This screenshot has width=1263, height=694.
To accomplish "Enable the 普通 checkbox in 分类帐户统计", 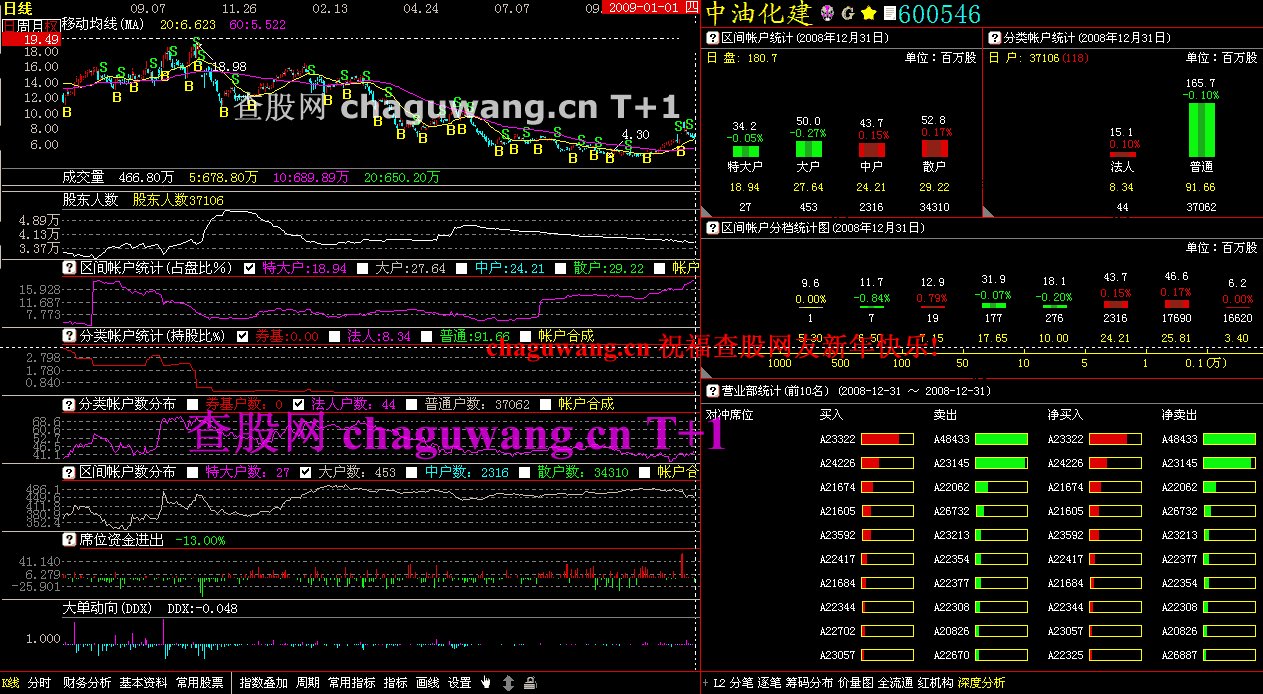I will pyautogui.click(x=426, y=336).
